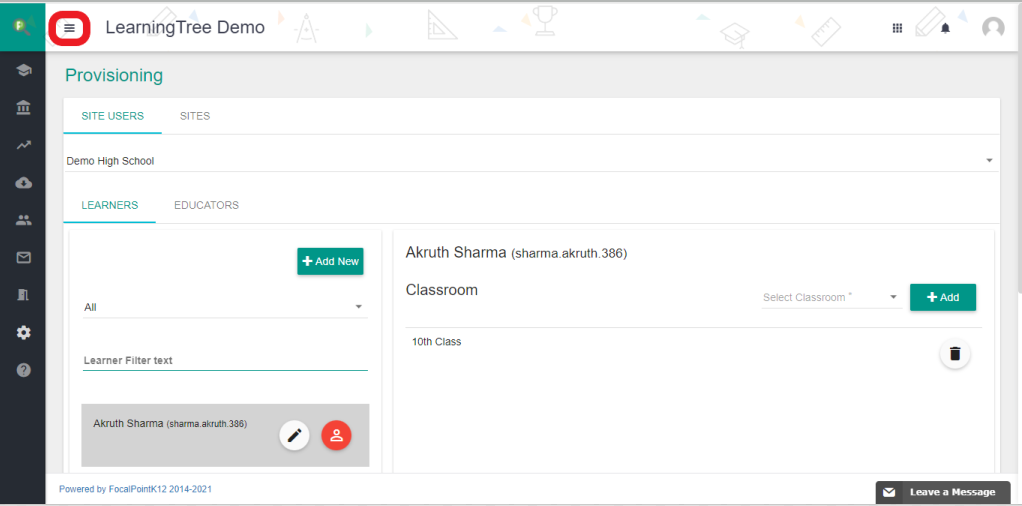Click the Learner Filter text field
Screen dimensions: 1022x506
pyautogui.click(x=224, y=360)
